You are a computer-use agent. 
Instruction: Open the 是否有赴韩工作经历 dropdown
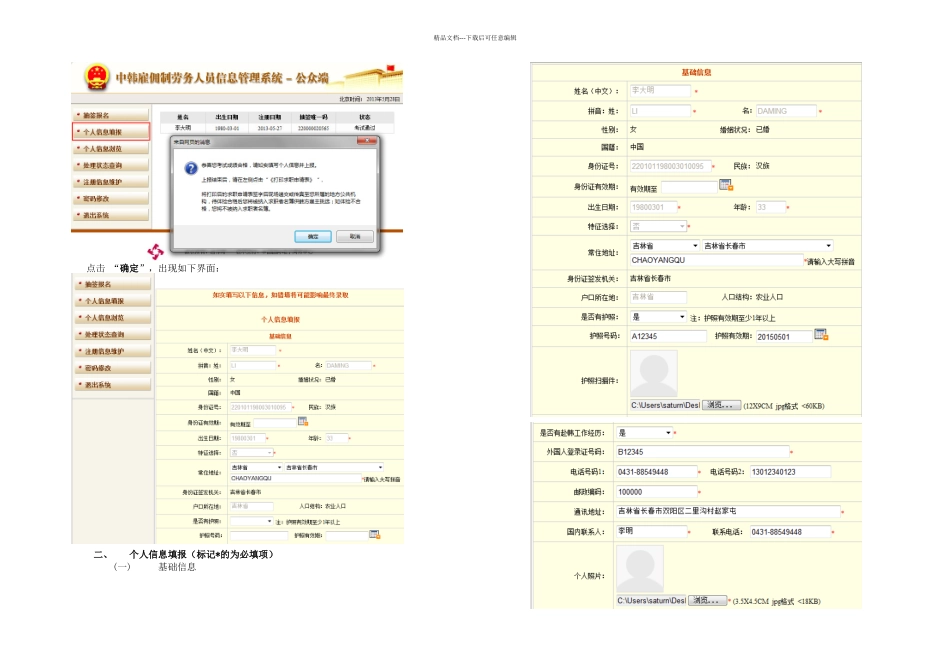coord(645,433)
